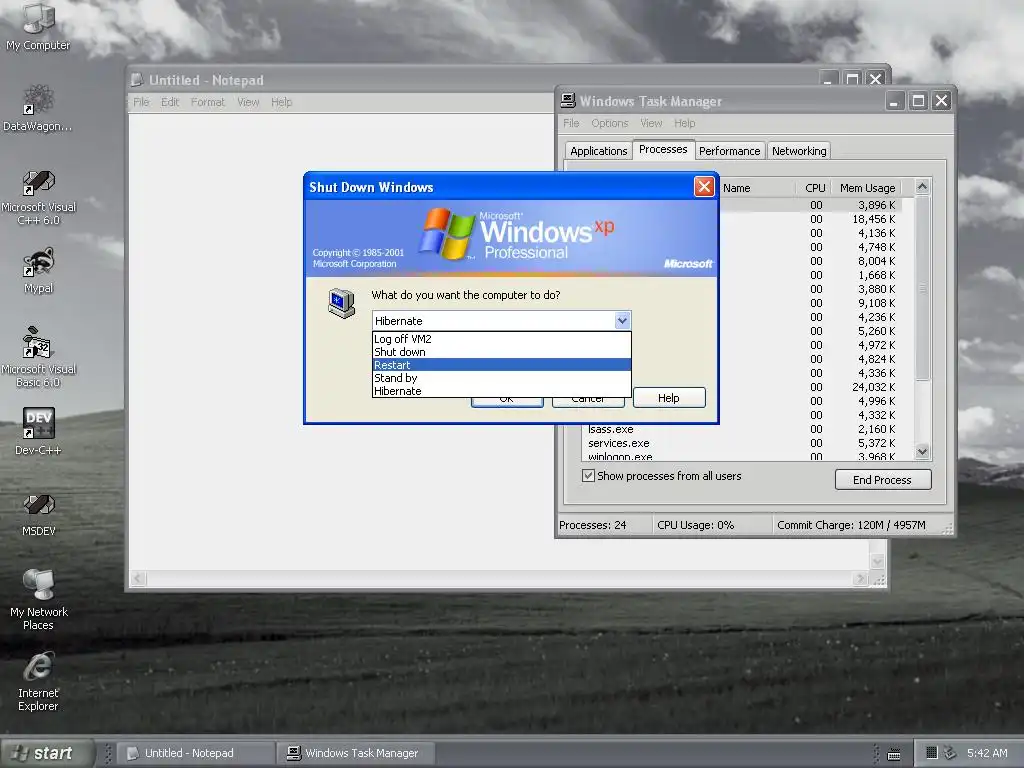This screenshot has height=768, width=1024.
Task: Minimize the Windows Task Manager window
Action: [895, 101]
